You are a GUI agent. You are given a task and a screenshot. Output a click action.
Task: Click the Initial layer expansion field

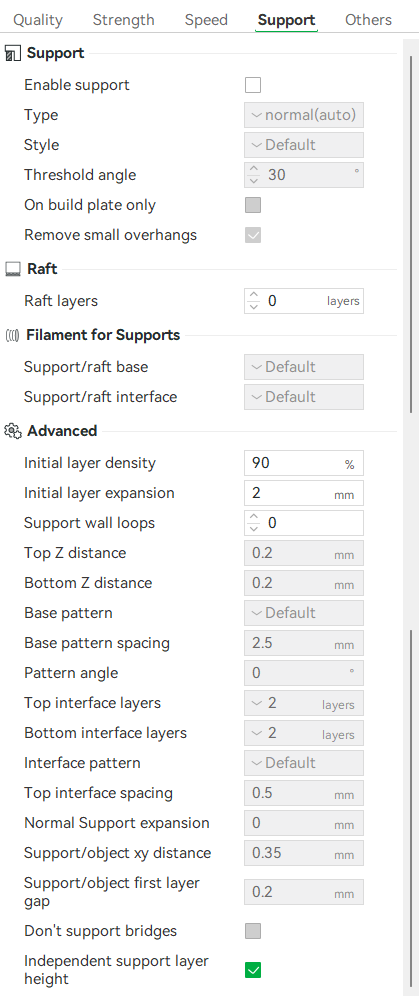click(x=304, y=493)
